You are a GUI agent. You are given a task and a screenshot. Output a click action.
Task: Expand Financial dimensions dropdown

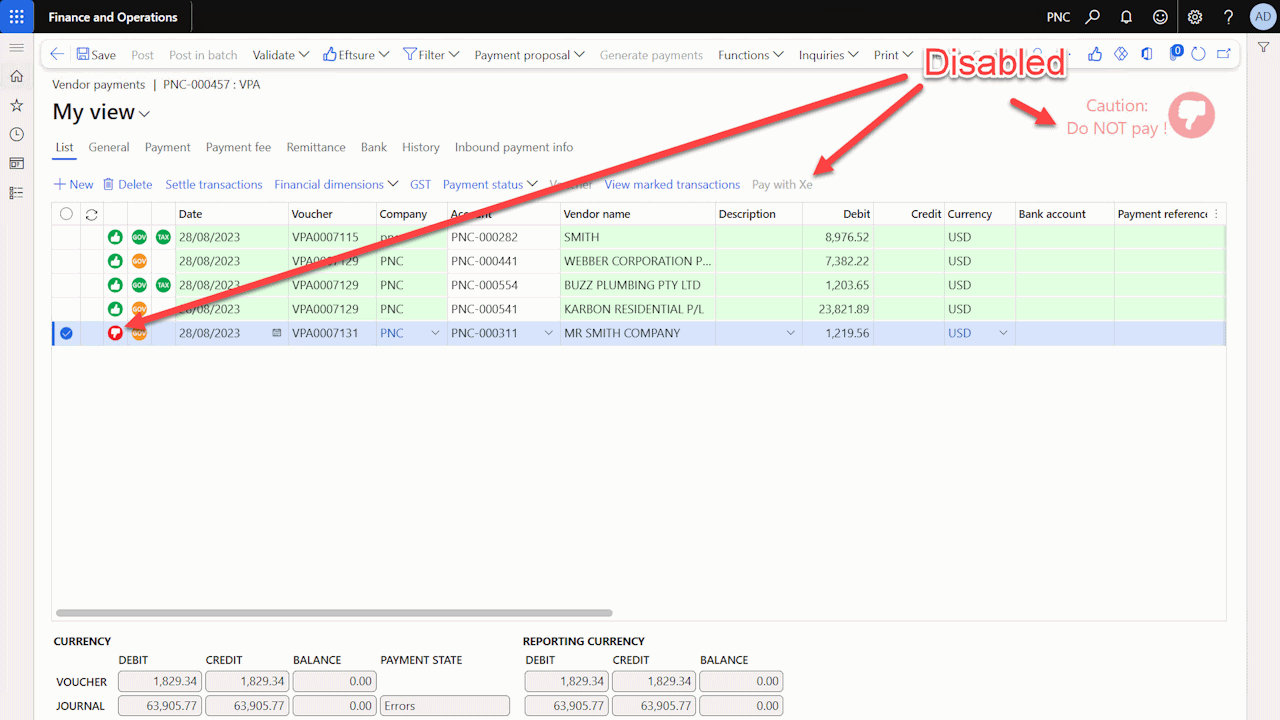pyautogui.click(x=336, y=184)
